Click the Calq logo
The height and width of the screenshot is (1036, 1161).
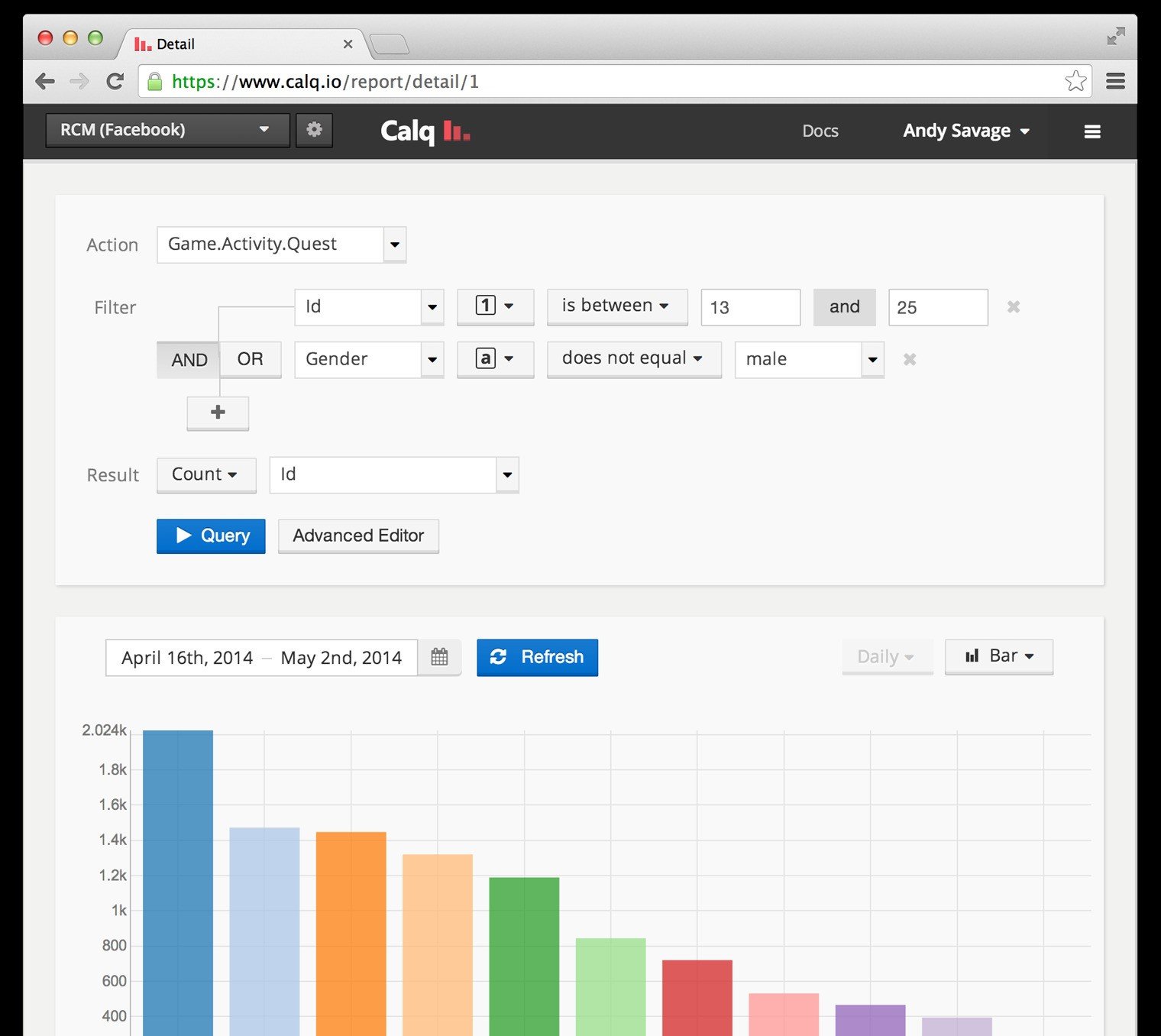coord(425,131)
